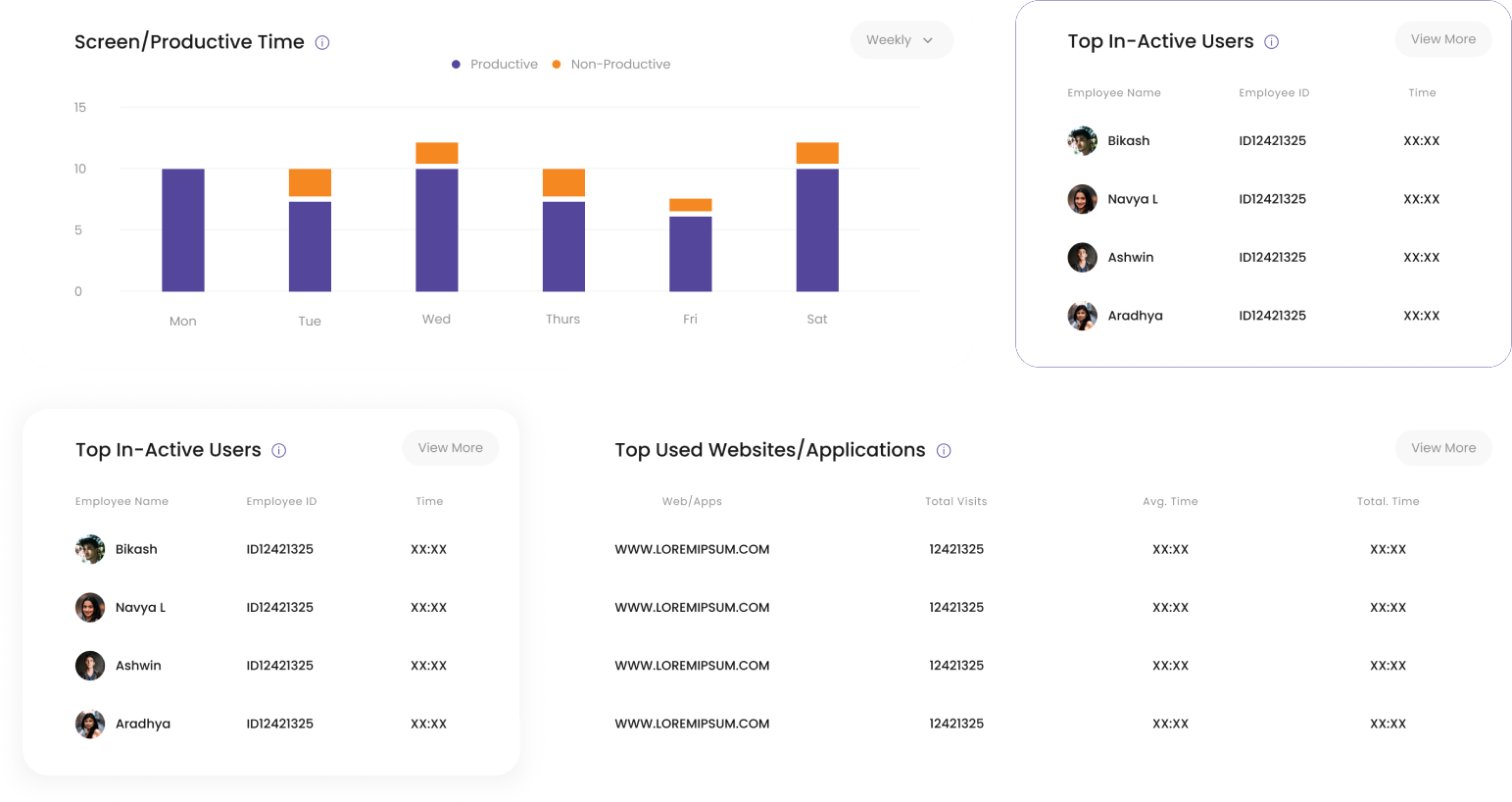Screen dimensions: 1512x802
Task: Select the orange Non-Productive segment for Wed
Action: [437, 153]
